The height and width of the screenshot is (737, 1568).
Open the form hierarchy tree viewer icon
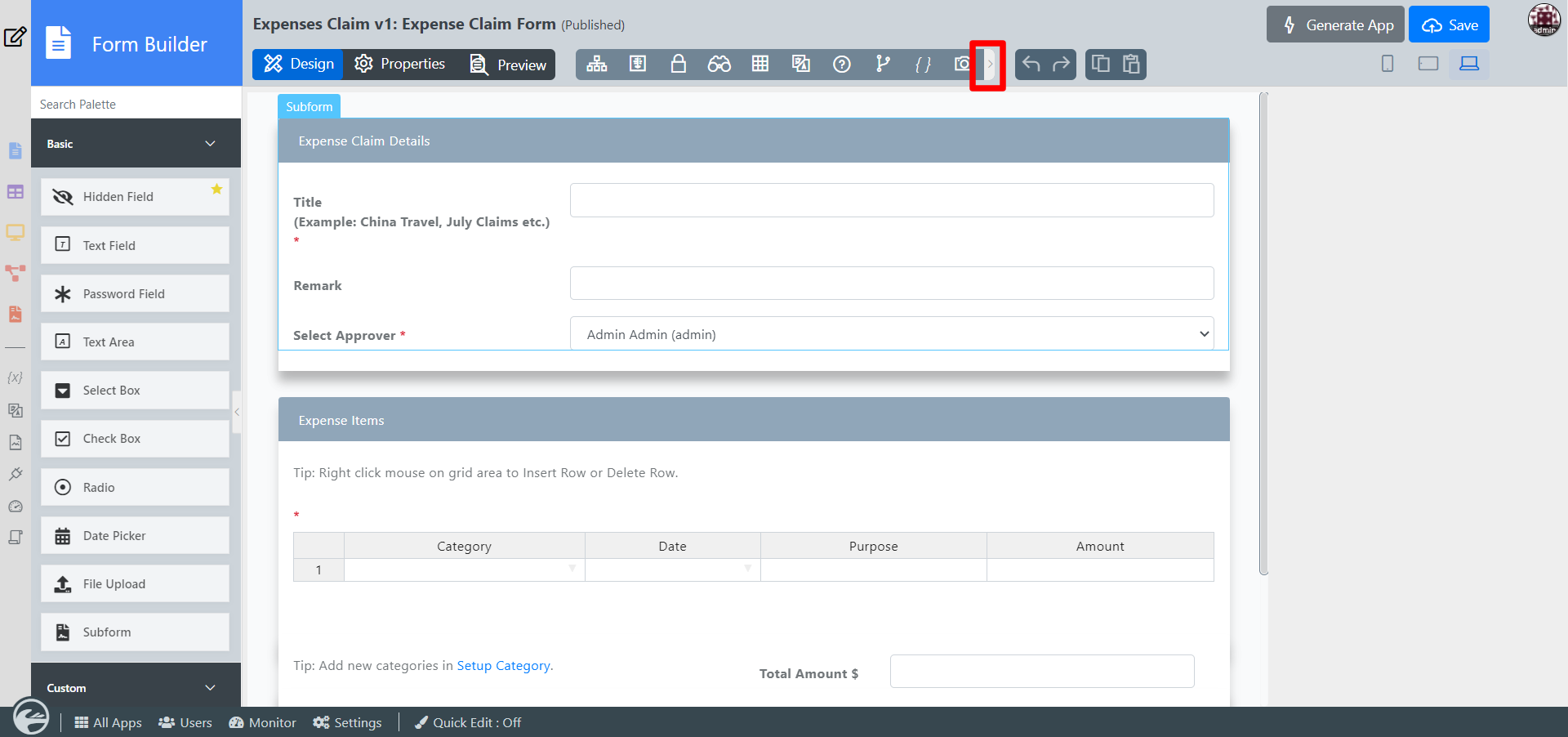597,64
